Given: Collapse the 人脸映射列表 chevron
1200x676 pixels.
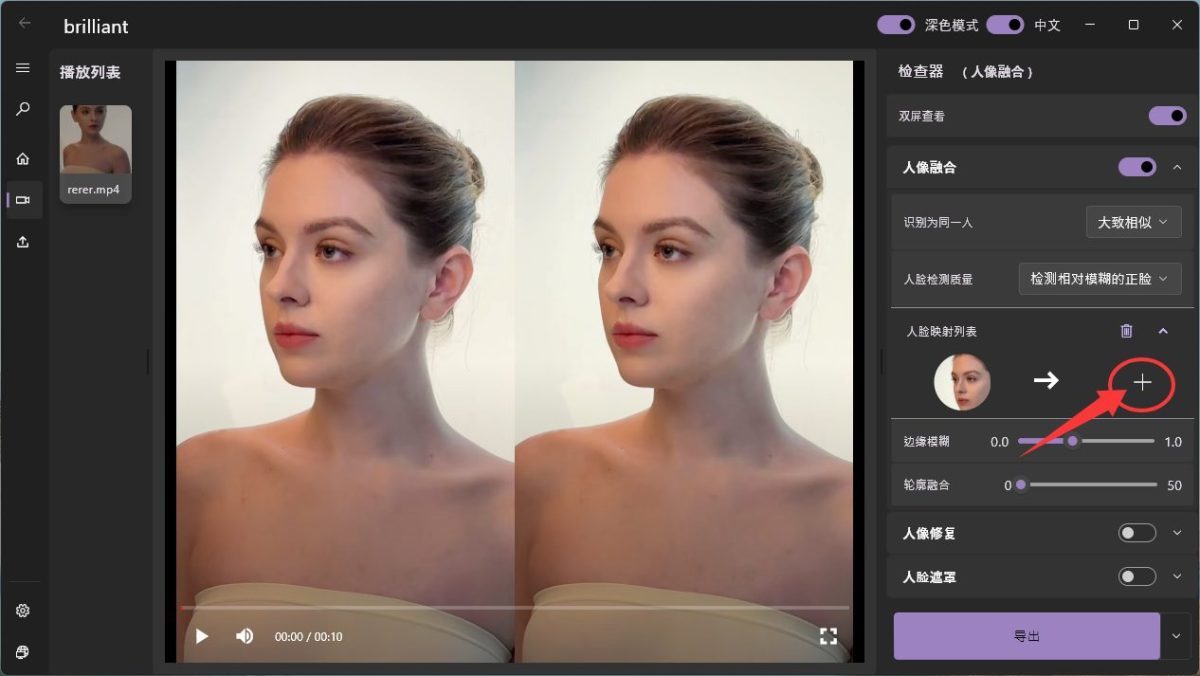Looking at the screenshot, I should point(1163,331).
